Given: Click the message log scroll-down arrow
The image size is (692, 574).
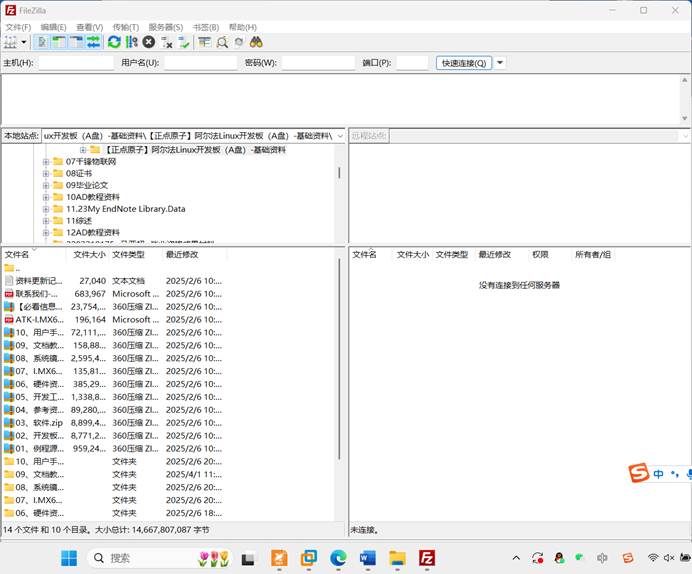Looking at the screenshot, I should pyautogui.click(x=684, y=118).
